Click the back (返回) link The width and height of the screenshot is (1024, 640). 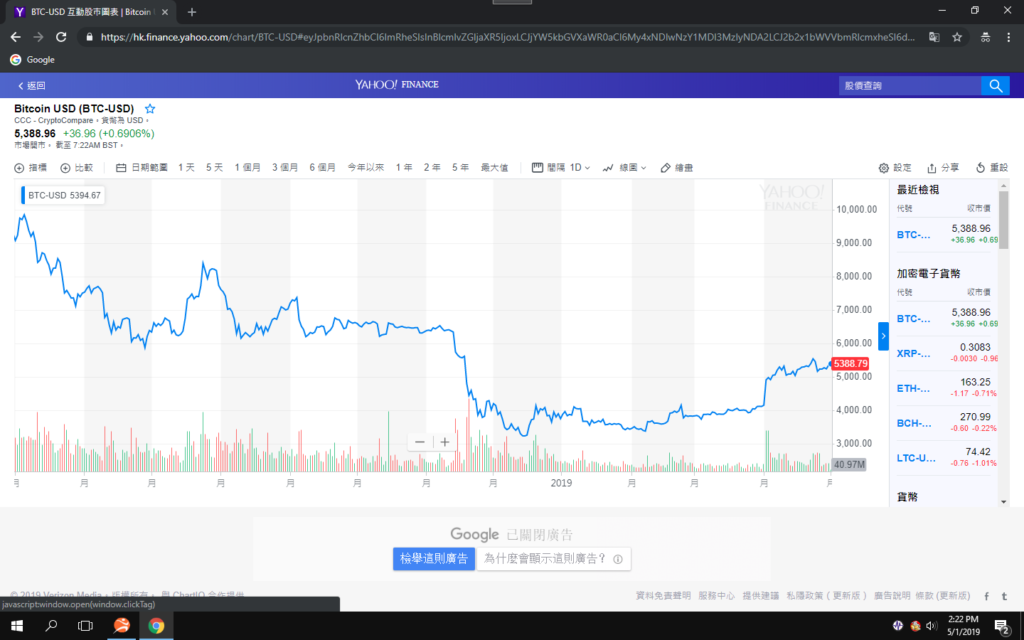coord(31,86)
